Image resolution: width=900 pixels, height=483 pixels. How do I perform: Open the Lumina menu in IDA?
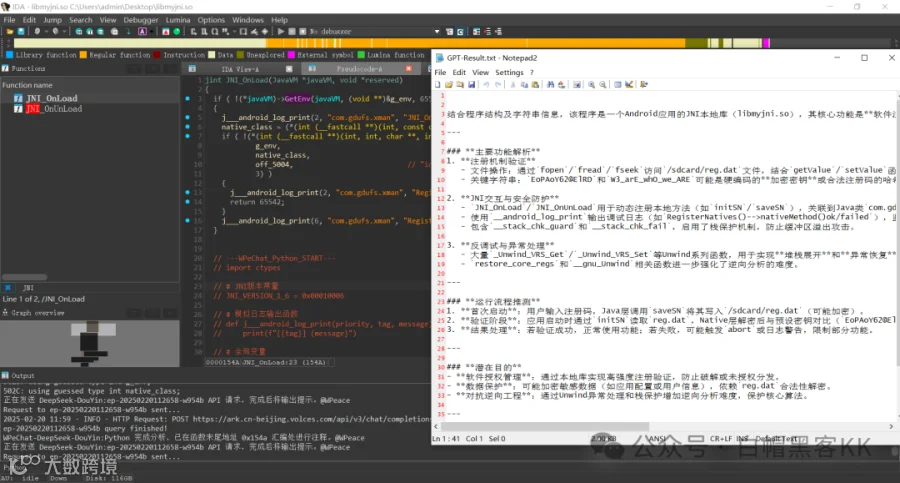point(178,20)
